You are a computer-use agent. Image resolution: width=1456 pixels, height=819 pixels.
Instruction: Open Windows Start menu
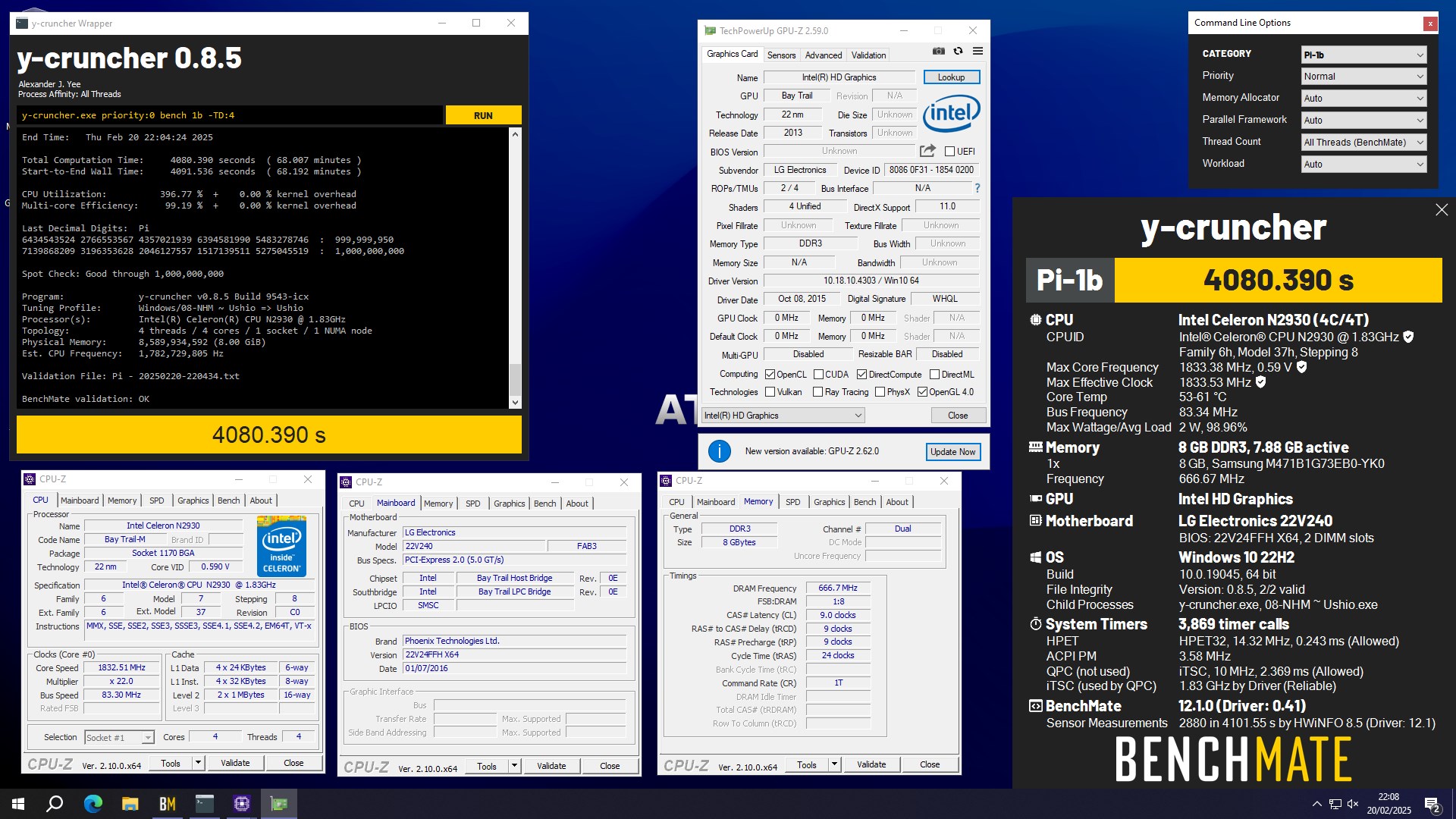pyautogui.click(x=18, y=804)
